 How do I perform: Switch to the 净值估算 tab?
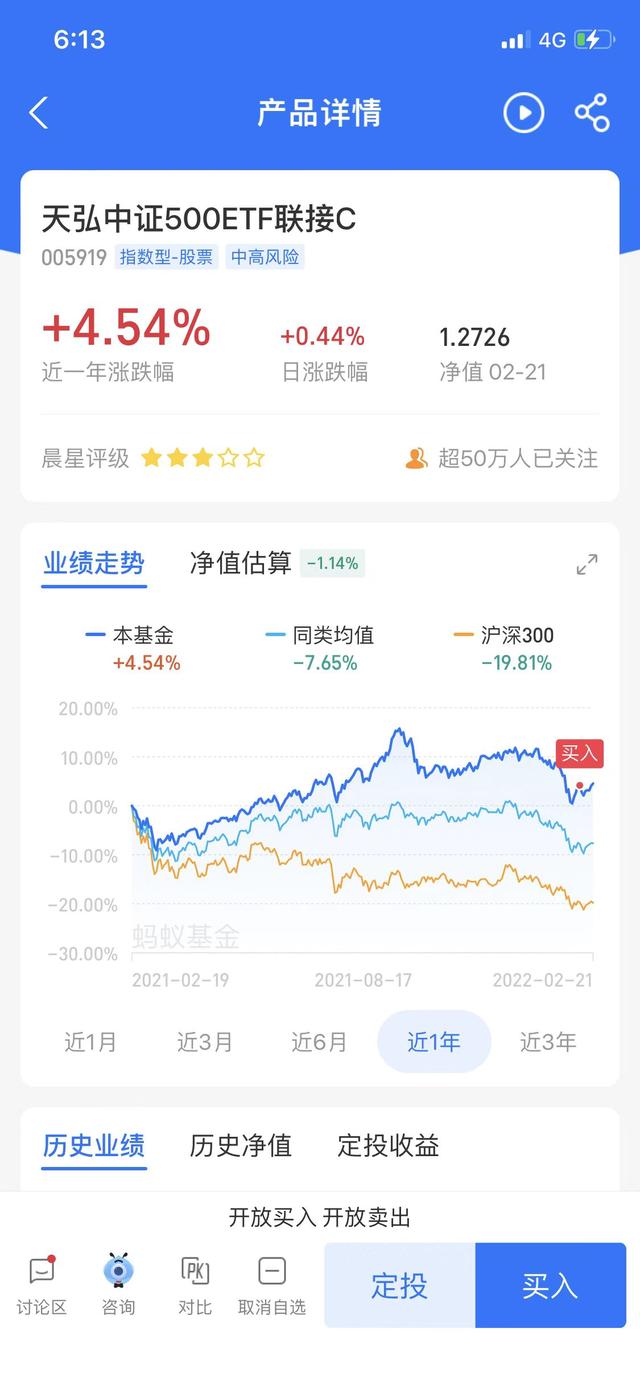(x=241, y=563)
